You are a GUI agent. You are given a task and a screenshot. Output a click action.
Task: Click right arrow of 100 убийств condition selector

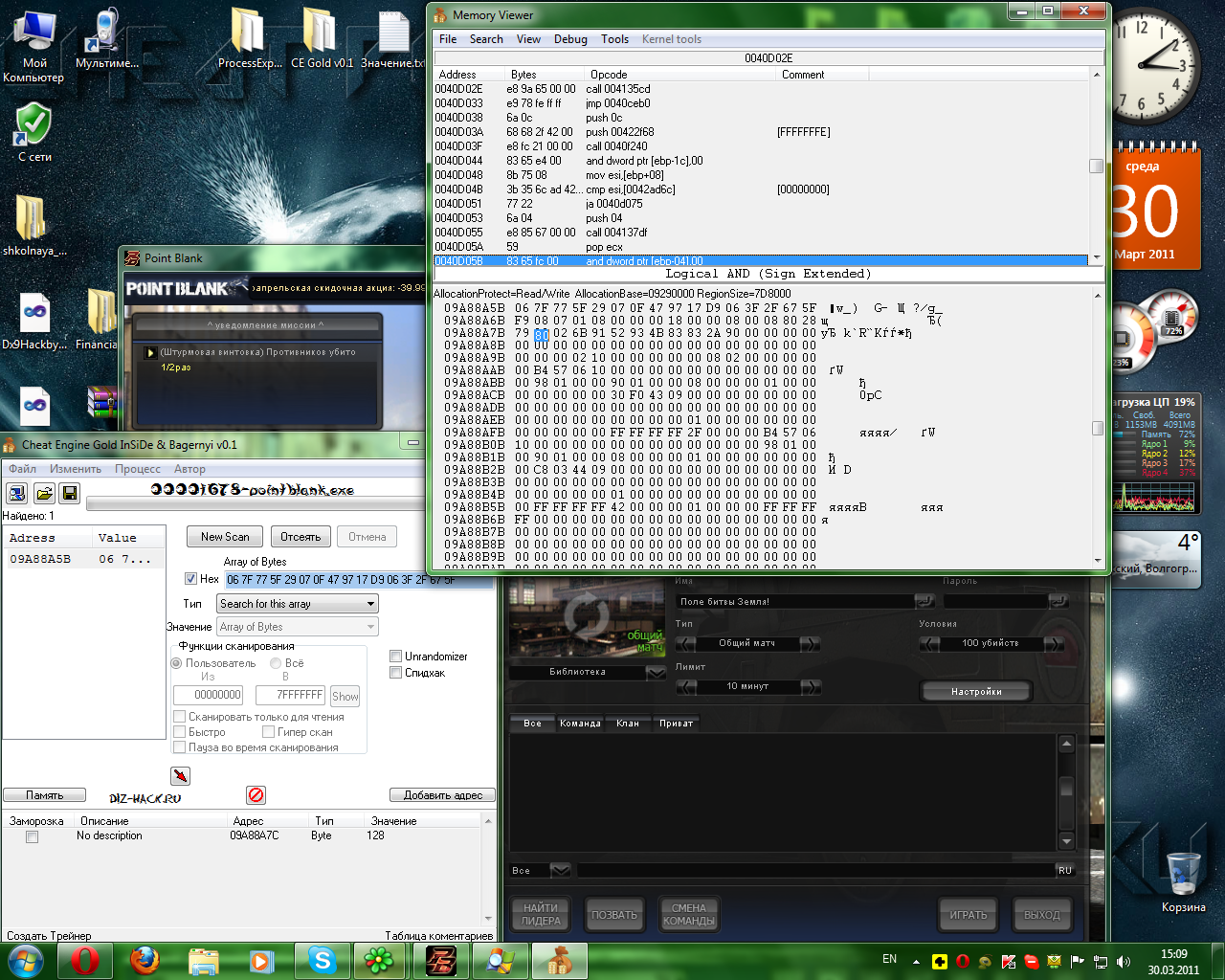[x=1054, y=643]
